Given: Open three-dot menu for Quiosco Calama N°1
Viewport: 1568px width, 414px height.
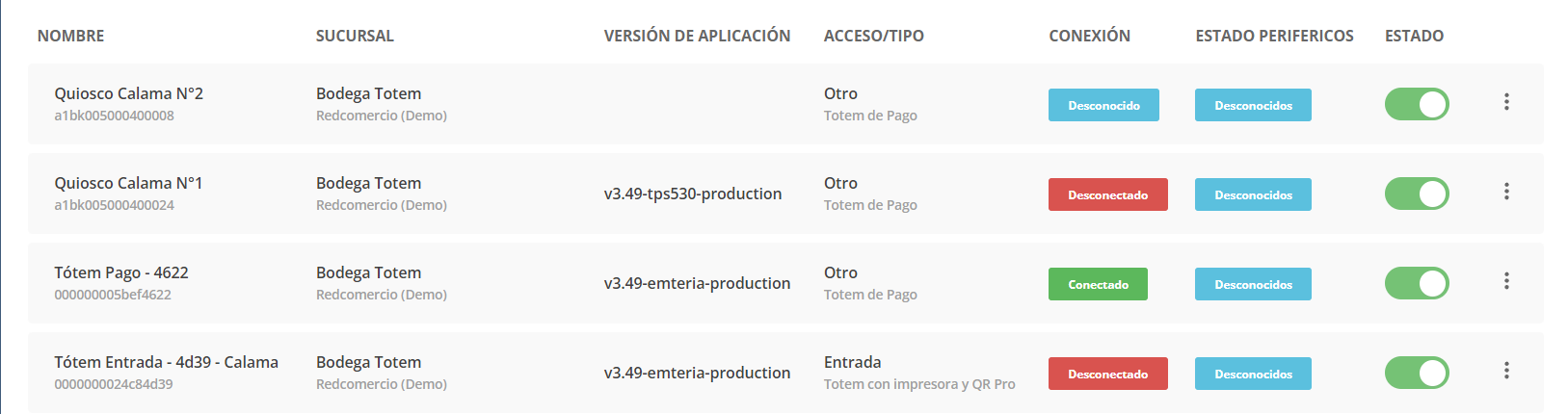Looking at the screenshot, I should (1506, 192).
